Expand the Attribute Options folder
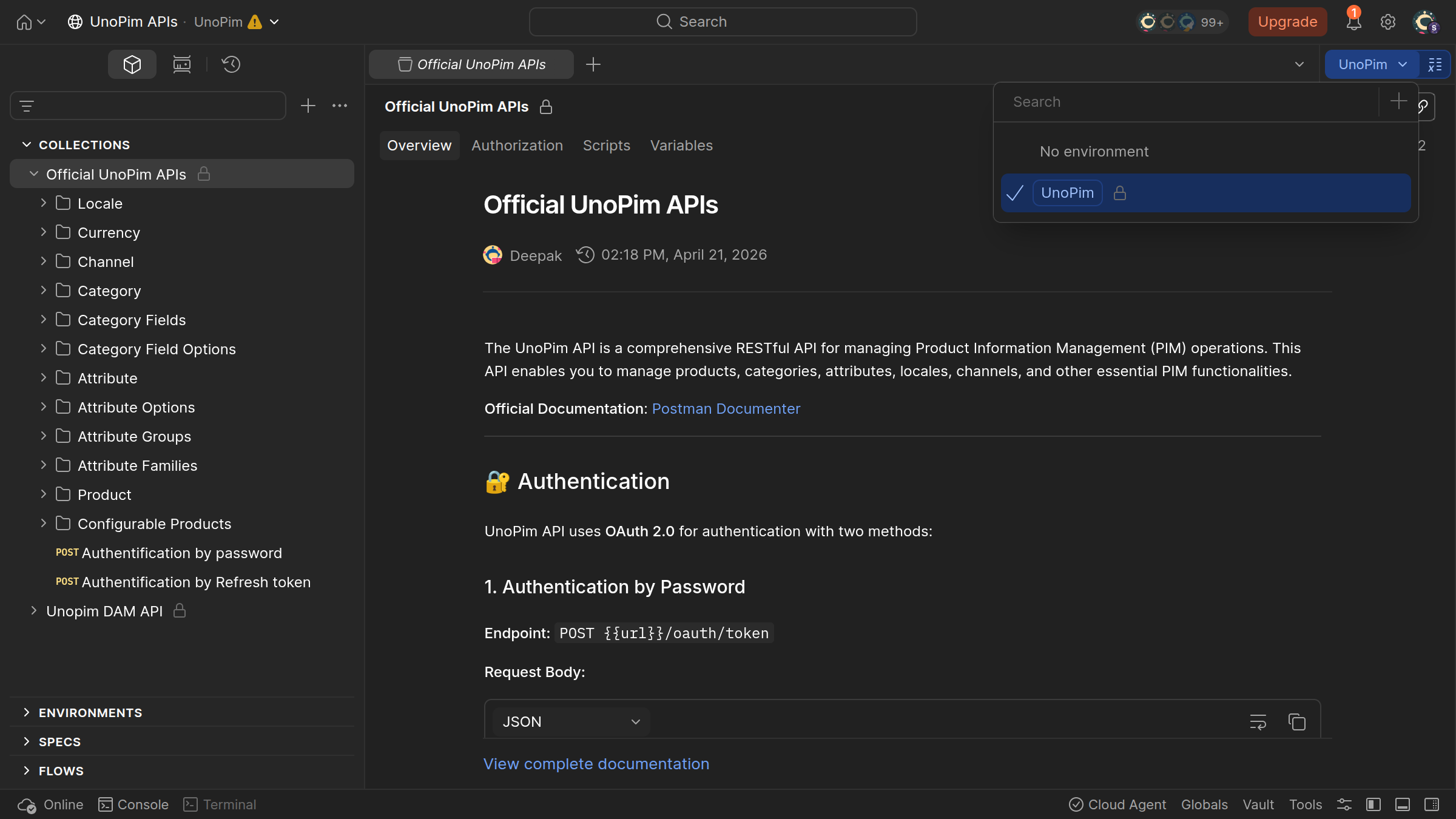The width and height of the screenshot is (1456, 819). point(44,407)
